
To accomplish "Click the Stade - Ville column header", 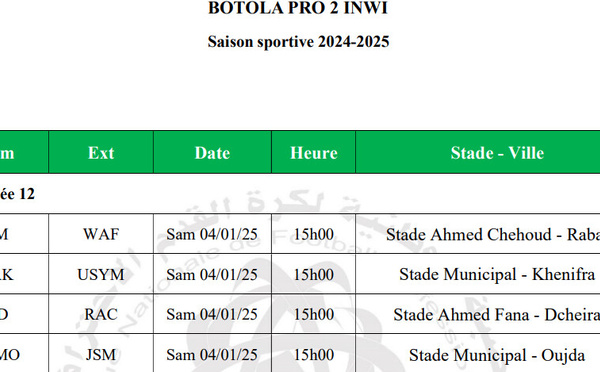I will (x=497, y=152).
